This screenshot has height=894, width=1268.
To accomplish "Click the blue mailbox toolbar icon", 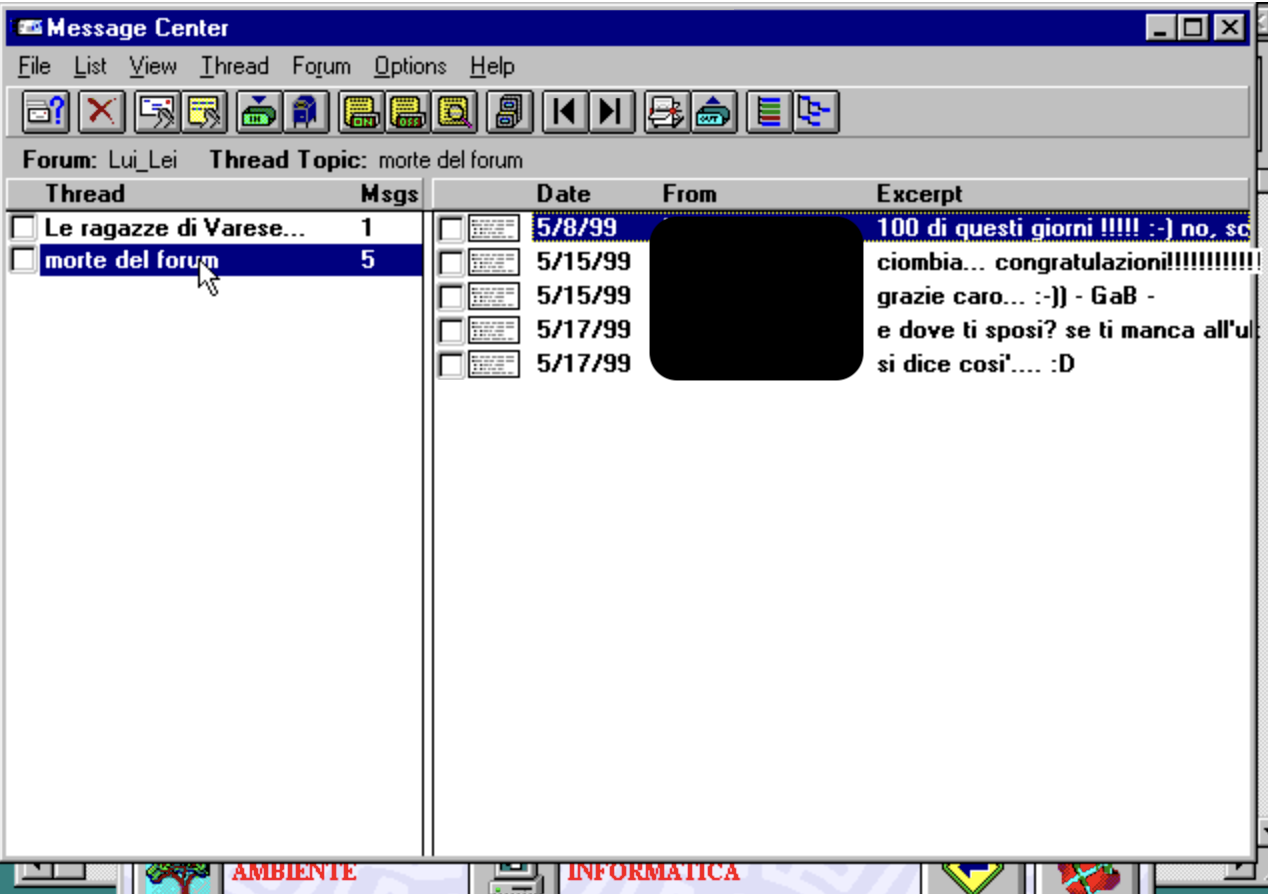I will [305, 111].
